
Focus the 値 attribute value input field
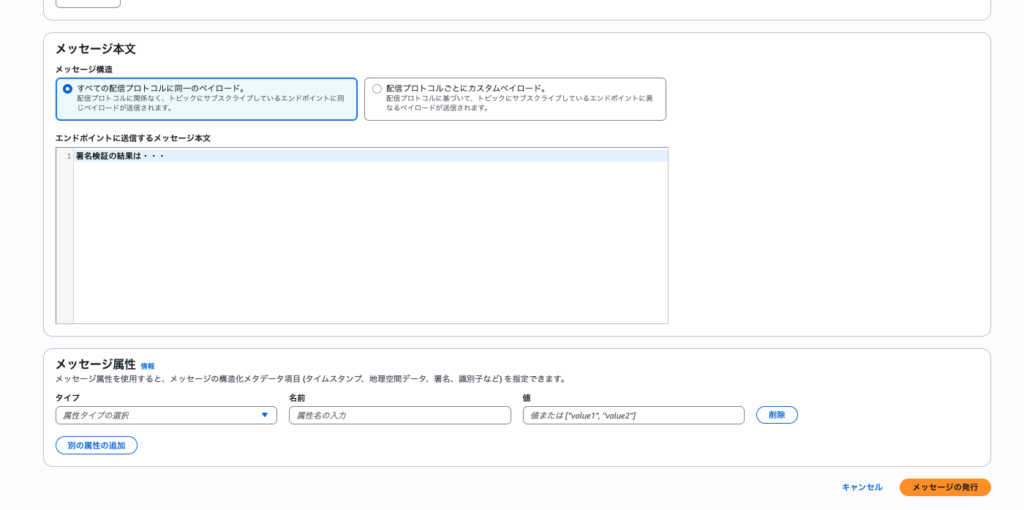click(633, 415)
